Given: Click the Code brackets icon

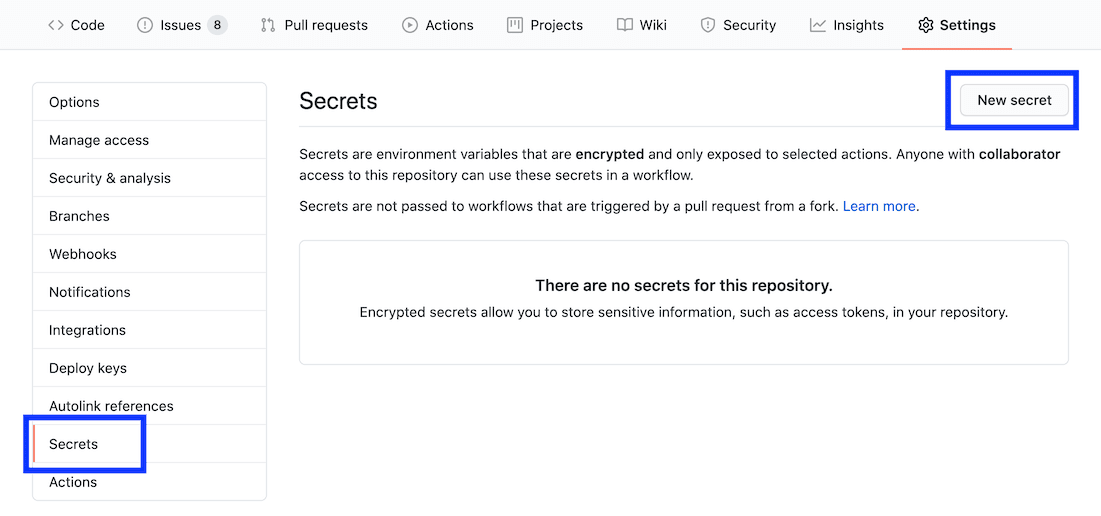Looking at the screenshot, I should tap(56, 25).
